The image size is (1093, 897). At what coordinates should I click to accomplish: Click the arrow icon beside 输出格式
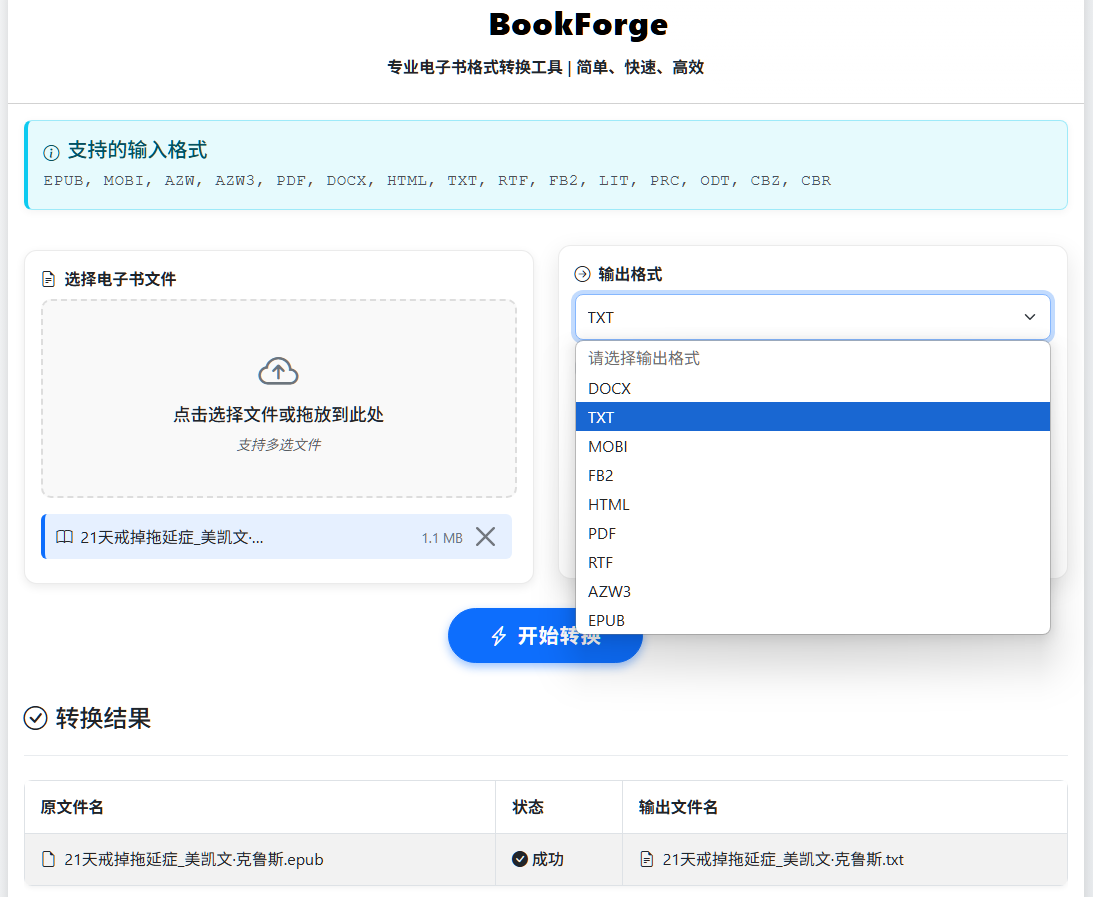pos(582,274)
